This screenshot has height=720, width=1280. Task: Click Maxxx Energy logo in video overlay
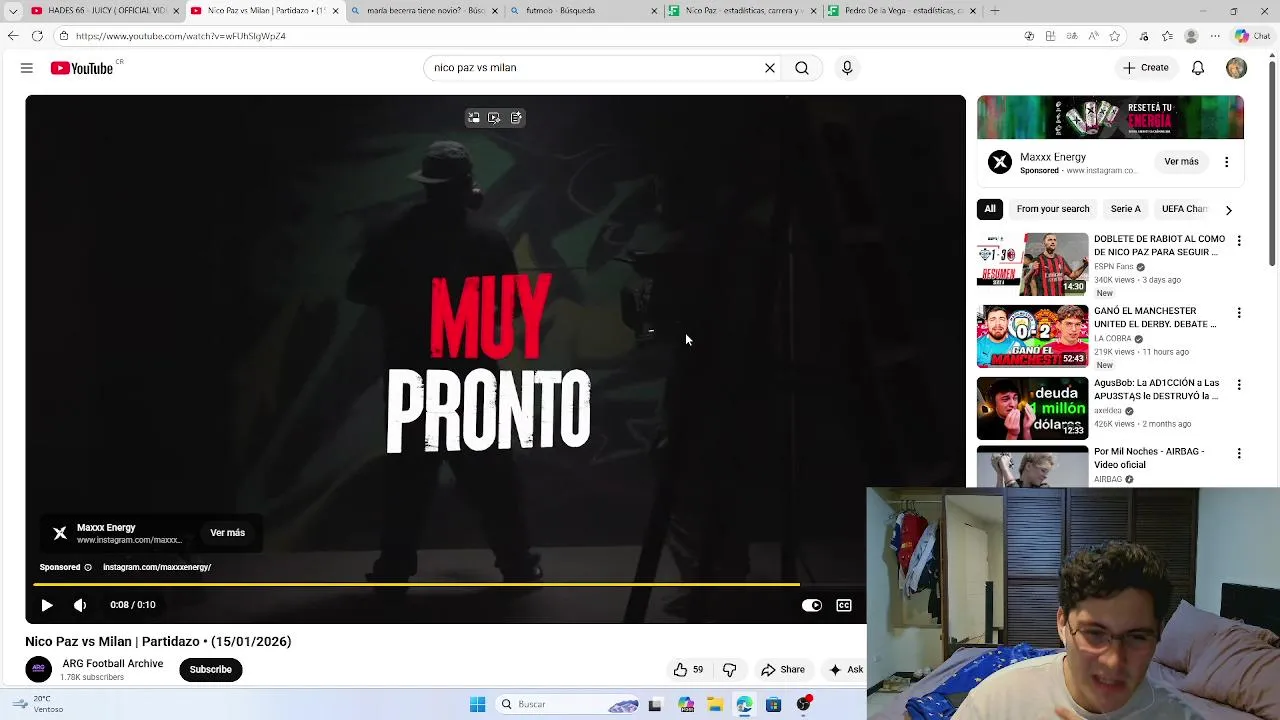click(x=60, y=533)
